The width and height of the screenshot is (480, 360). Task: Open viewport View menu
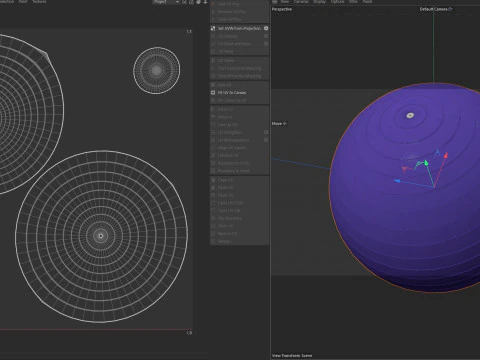click(285, 2)
